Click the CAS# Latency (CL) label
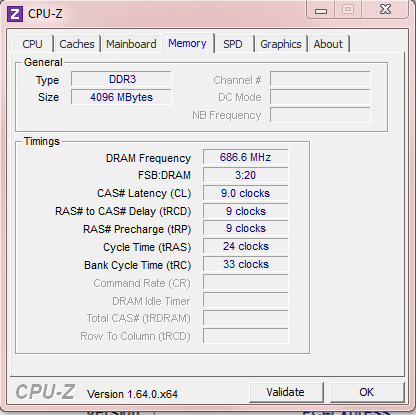This screenshot has height=415, width=416. pyautogui.click(x=144, y=193)
